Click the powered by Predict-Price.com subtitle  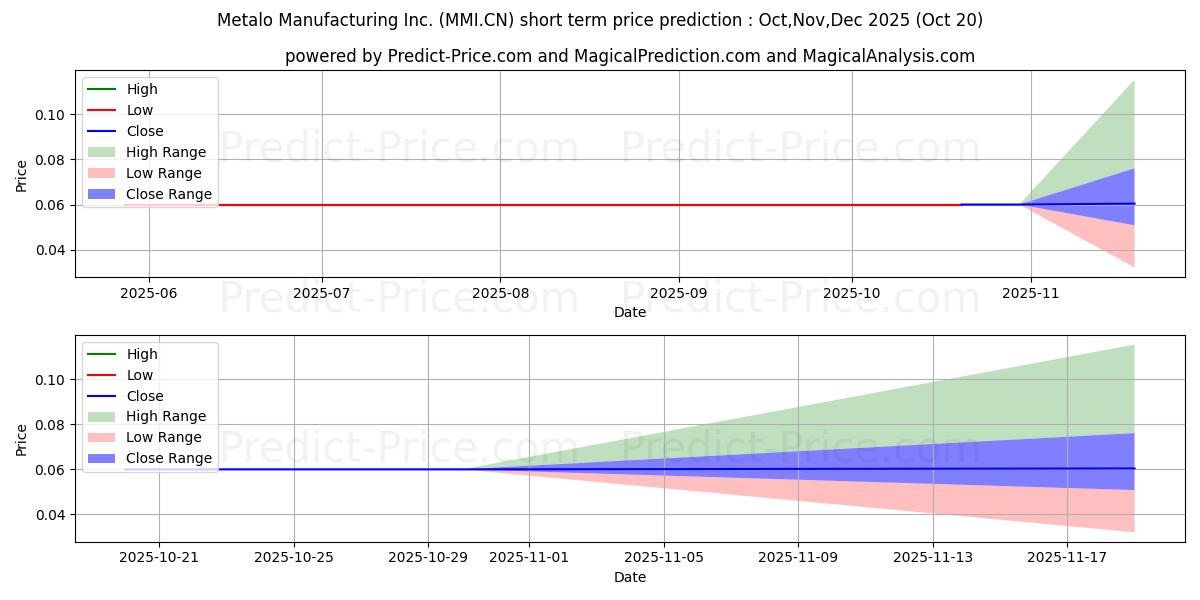(x=629, y=56)
